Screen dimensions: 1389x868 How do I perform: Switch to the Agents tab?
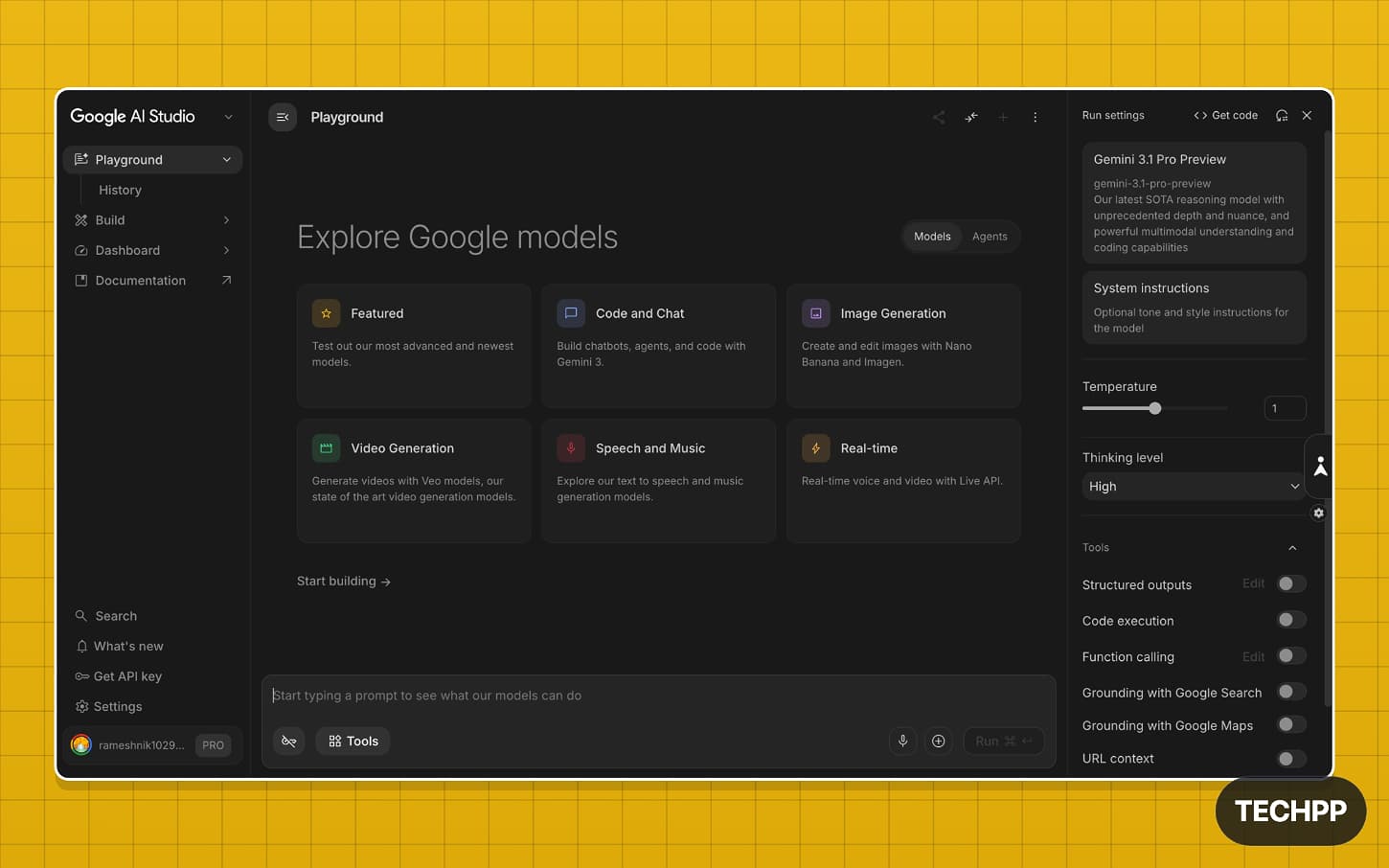990,237
